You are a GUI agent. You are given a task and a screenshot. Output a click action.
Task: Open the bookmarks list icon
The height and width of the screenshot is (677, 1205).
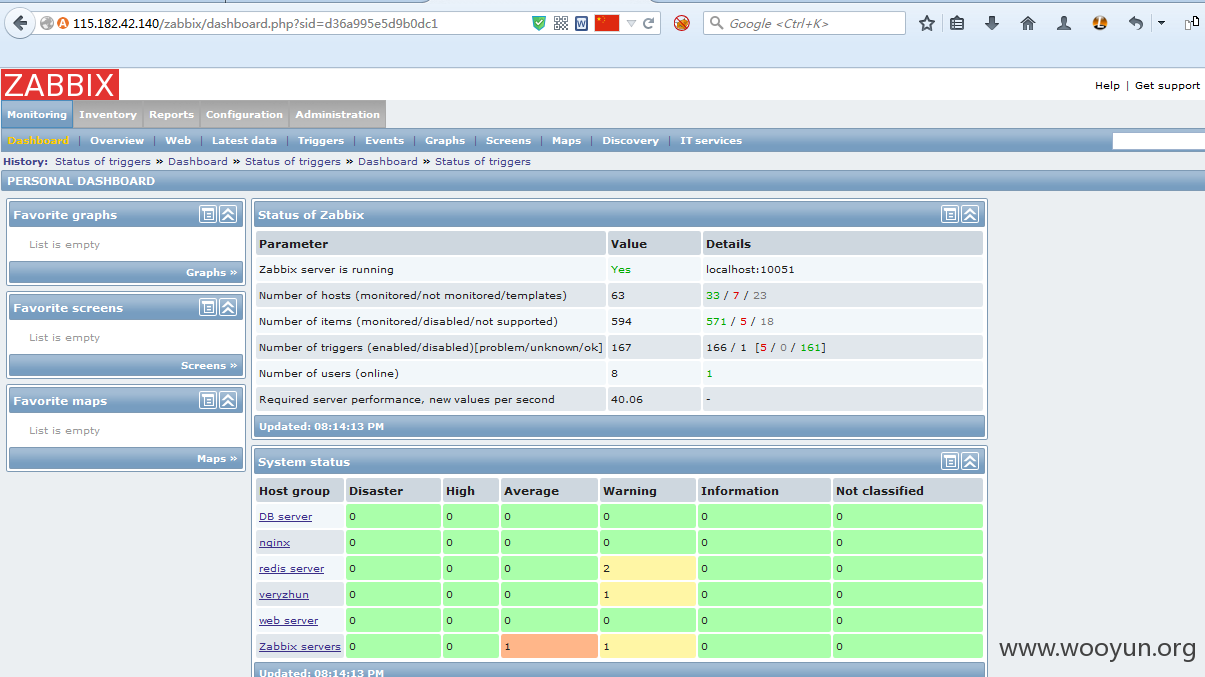957,23
